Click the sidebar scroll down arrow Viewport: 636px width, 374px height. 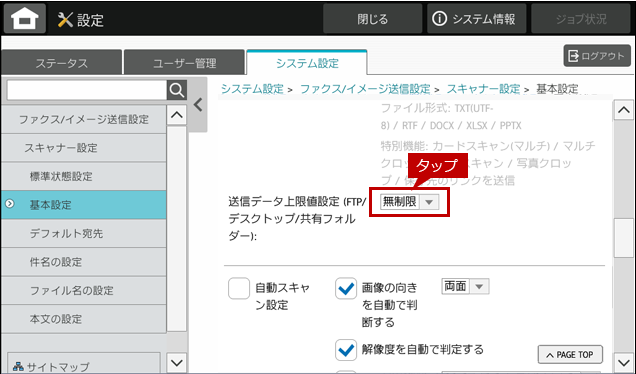click(177, 362)
